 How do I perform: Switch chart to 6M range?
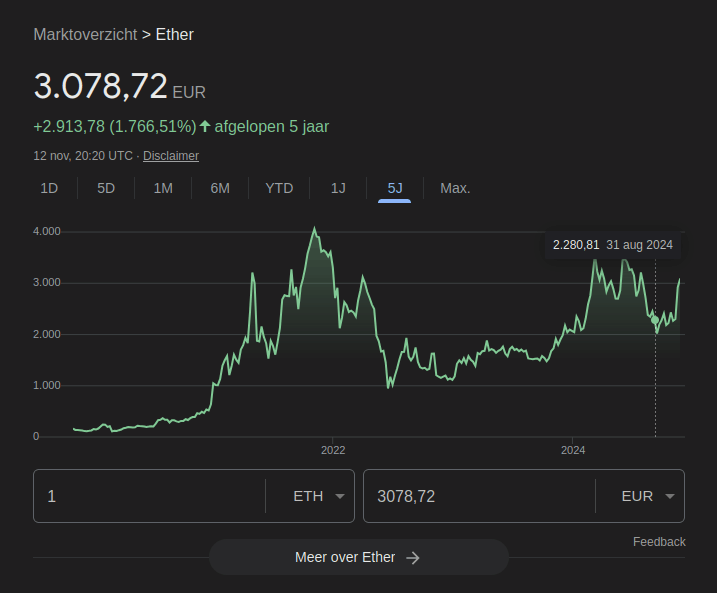click(x=220, y=188)
